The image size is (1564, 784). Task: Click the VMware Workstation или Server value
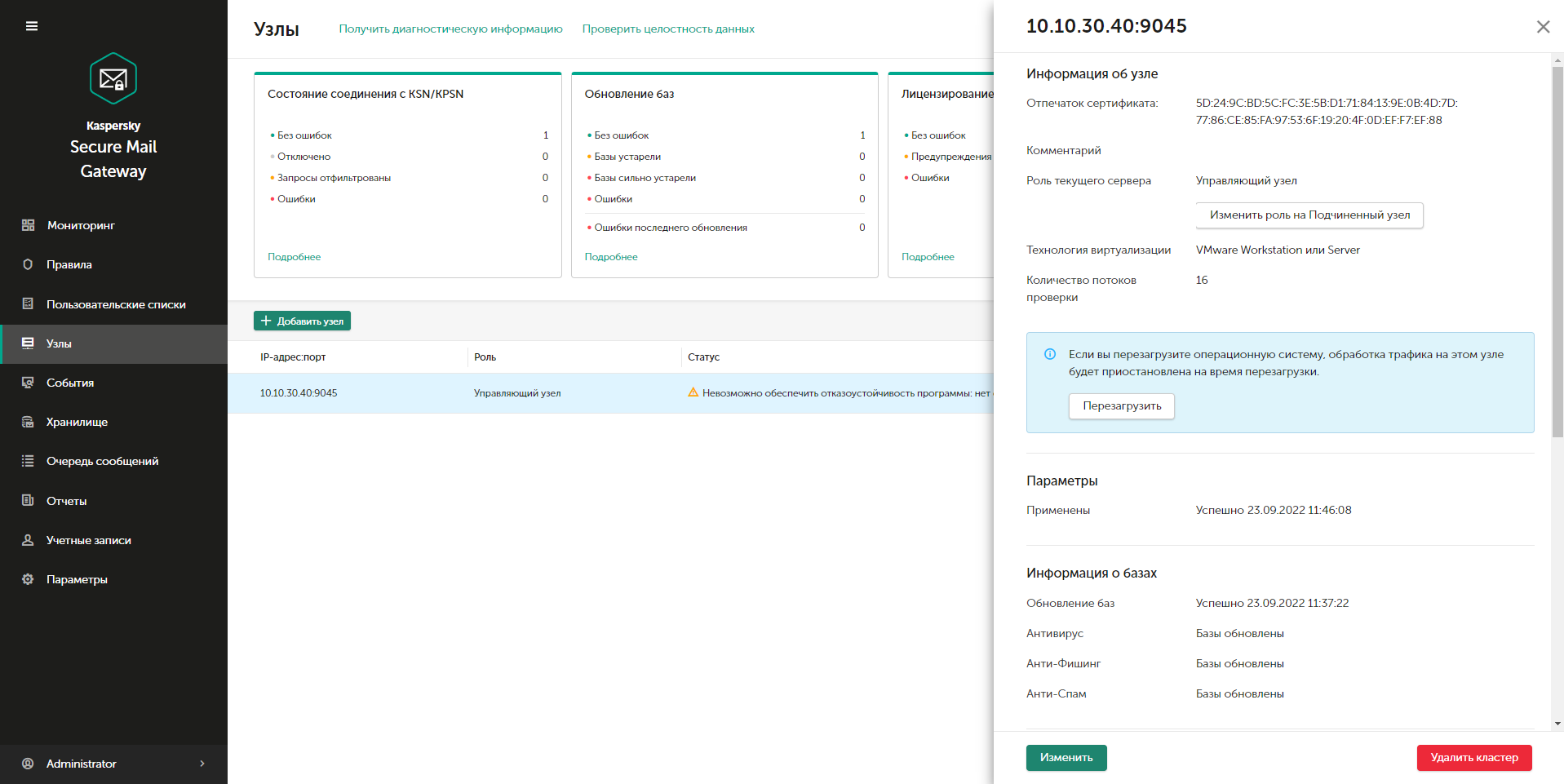[1278, 250]
